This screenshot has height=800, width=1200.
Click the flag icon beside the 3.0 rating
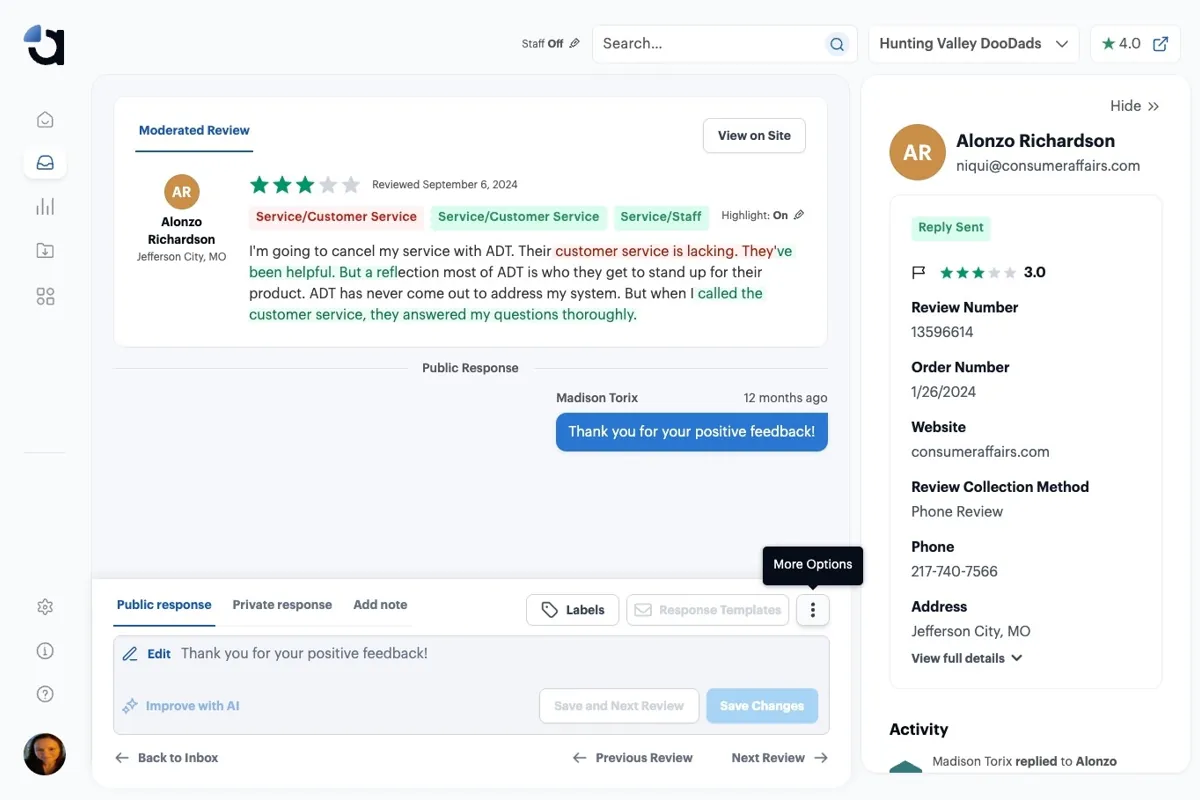tap(919, 272)
